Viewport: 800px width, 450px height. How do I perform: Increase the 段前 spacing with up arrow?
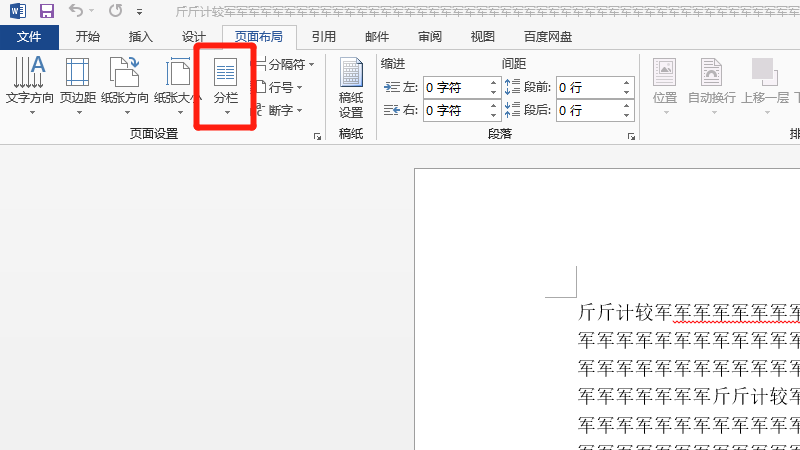(x=627, y=82)
